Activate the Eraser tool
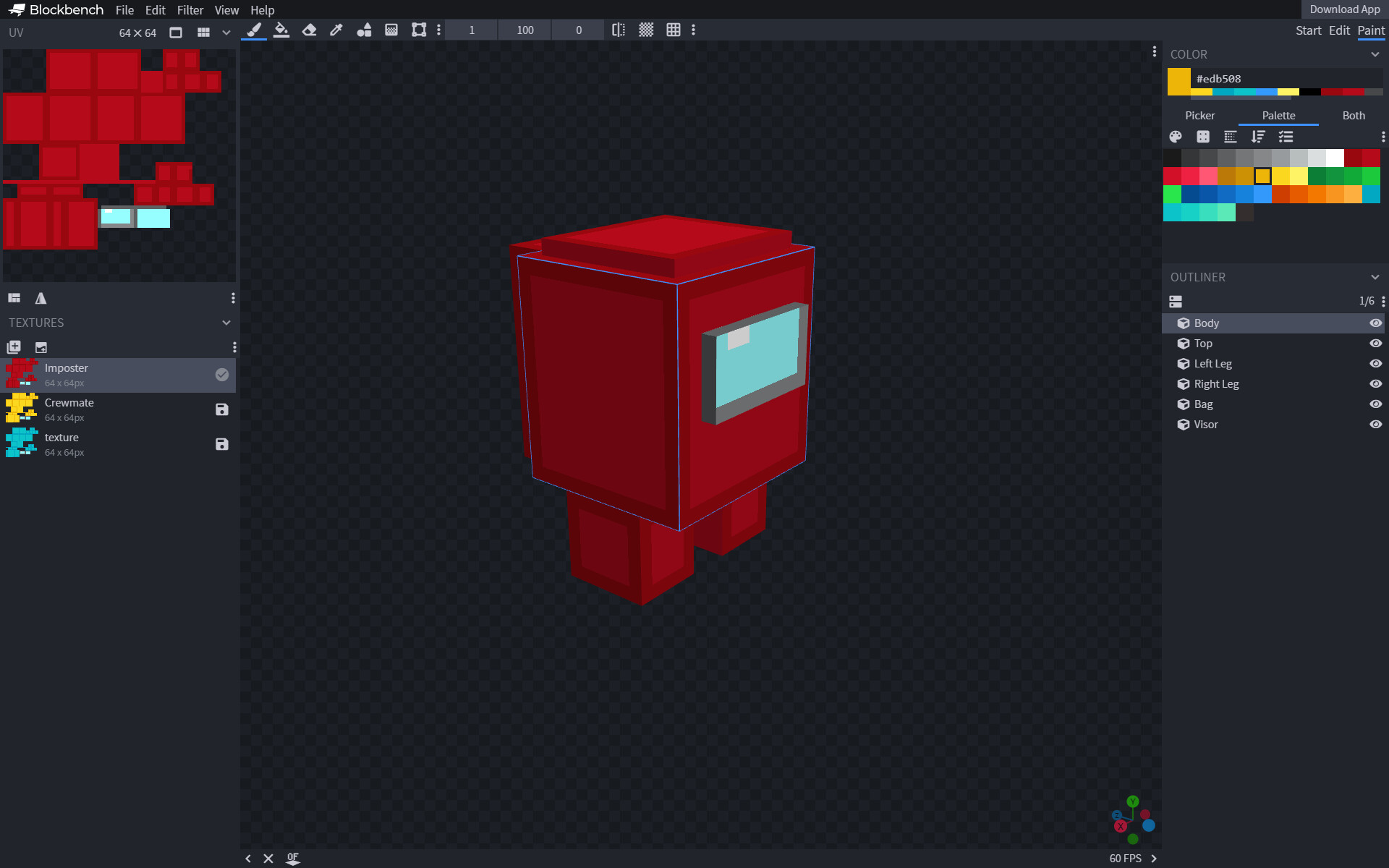Image resolution: width=1389 pixels, height=868 pixels. (309, 30)
